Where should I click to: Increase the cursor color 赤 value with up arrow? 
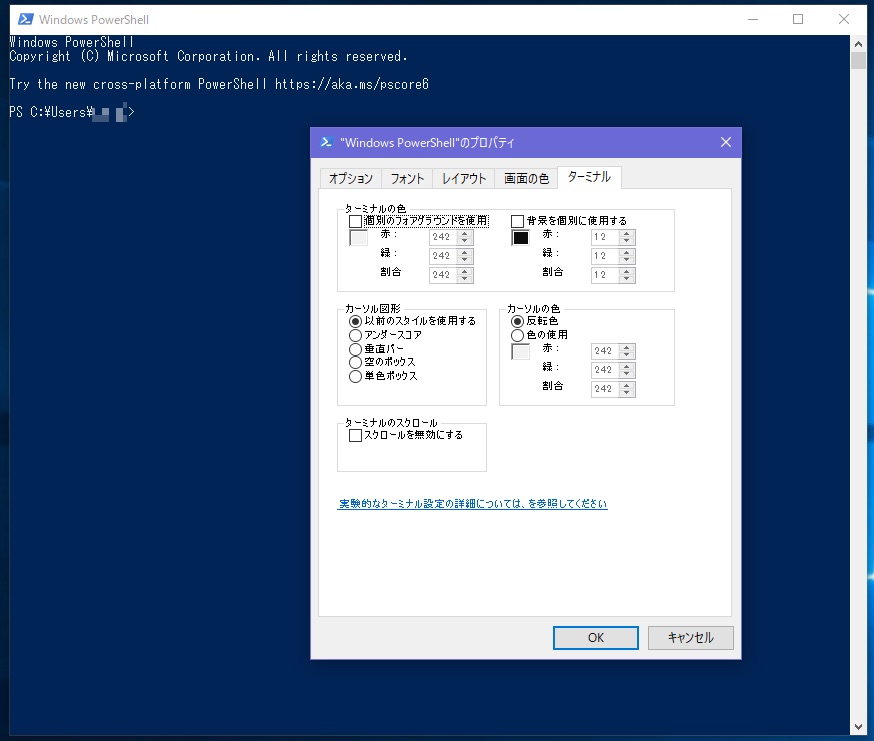pos(627,347)
